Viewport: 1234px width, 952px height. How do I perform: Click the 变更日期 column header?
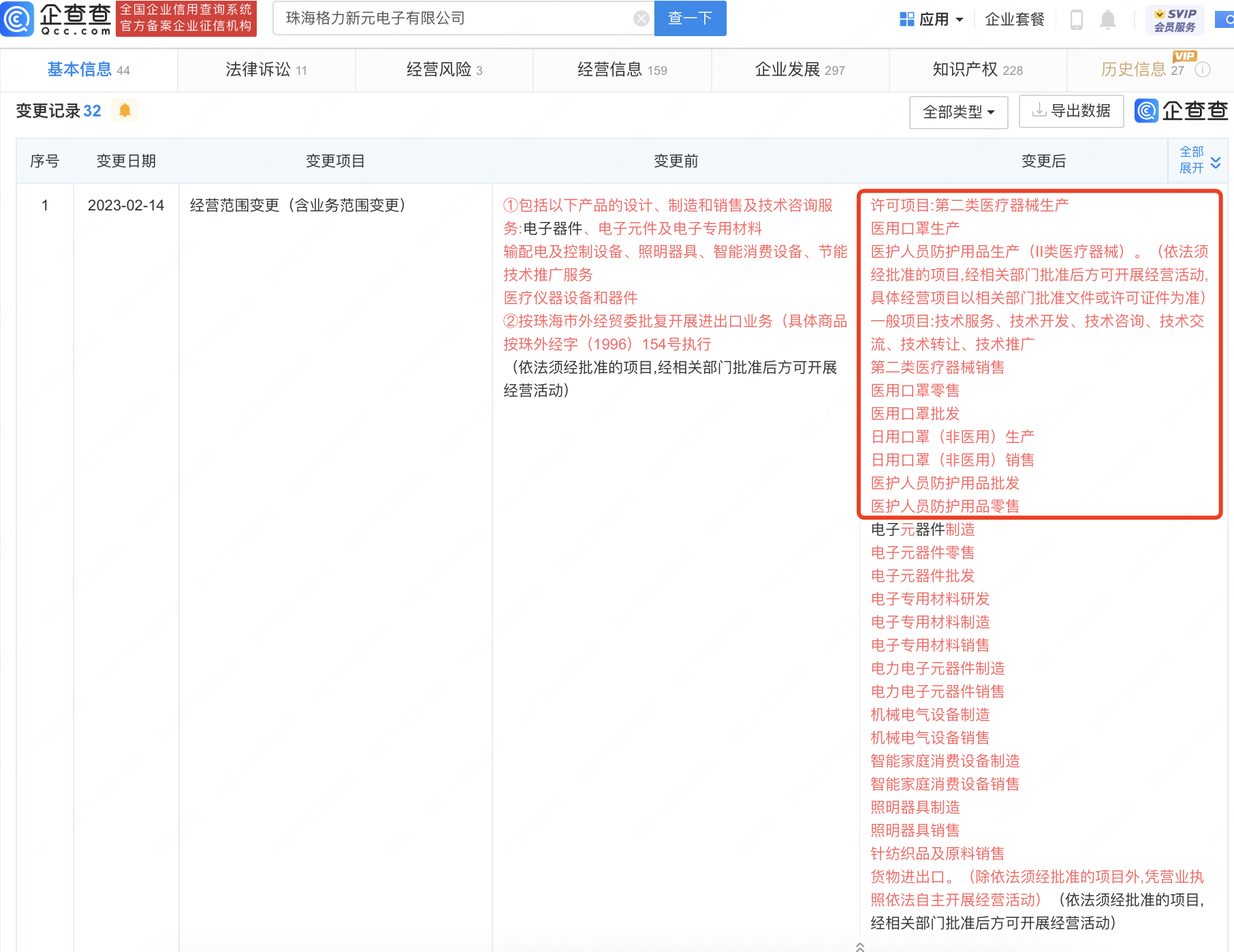click(126, 161)
